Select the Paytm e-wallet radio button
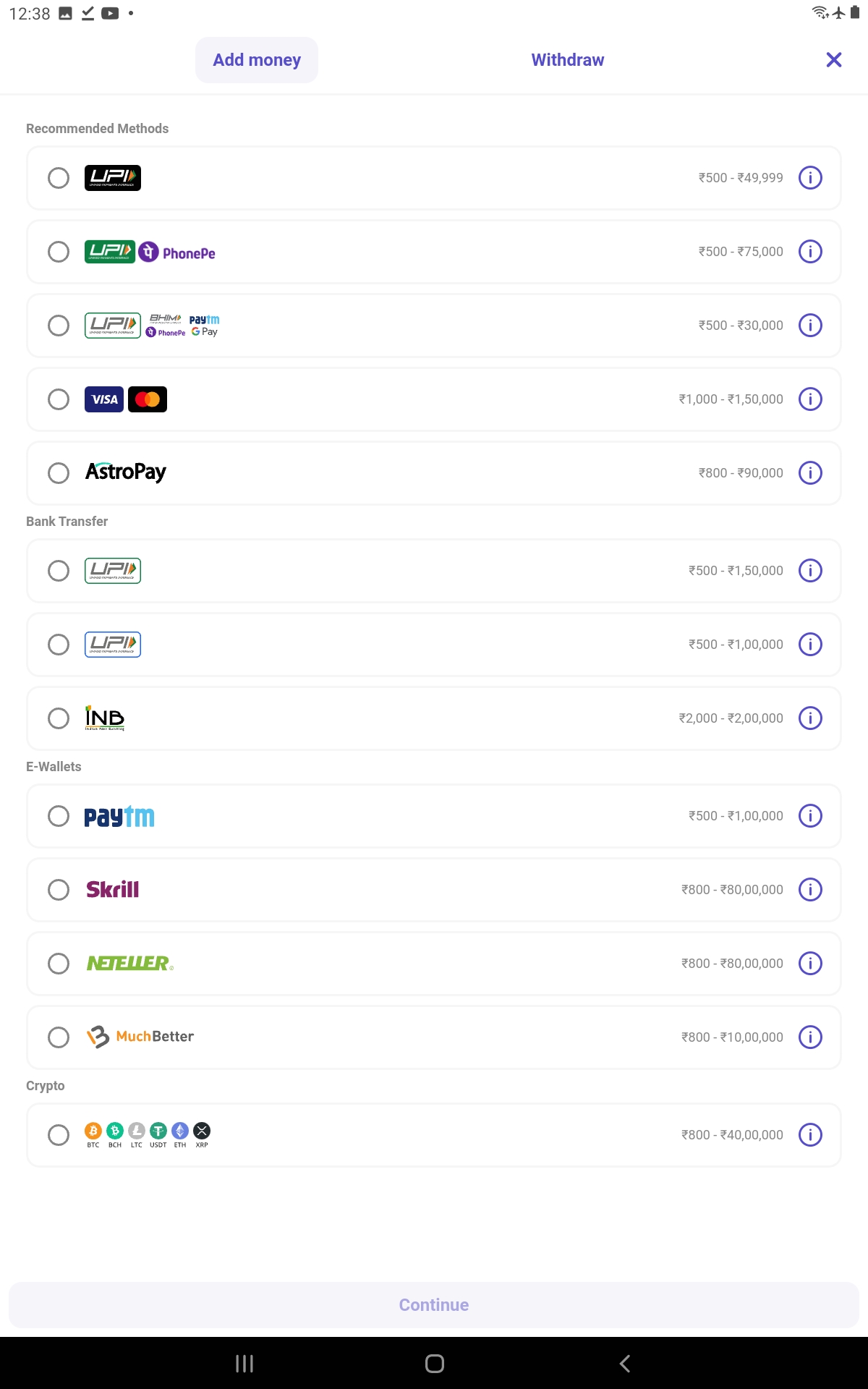 coord(59,816)
